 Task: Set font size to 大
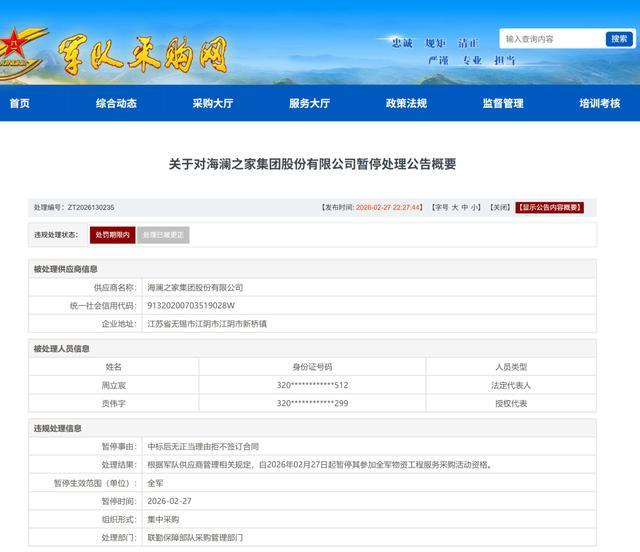[455, 207]
